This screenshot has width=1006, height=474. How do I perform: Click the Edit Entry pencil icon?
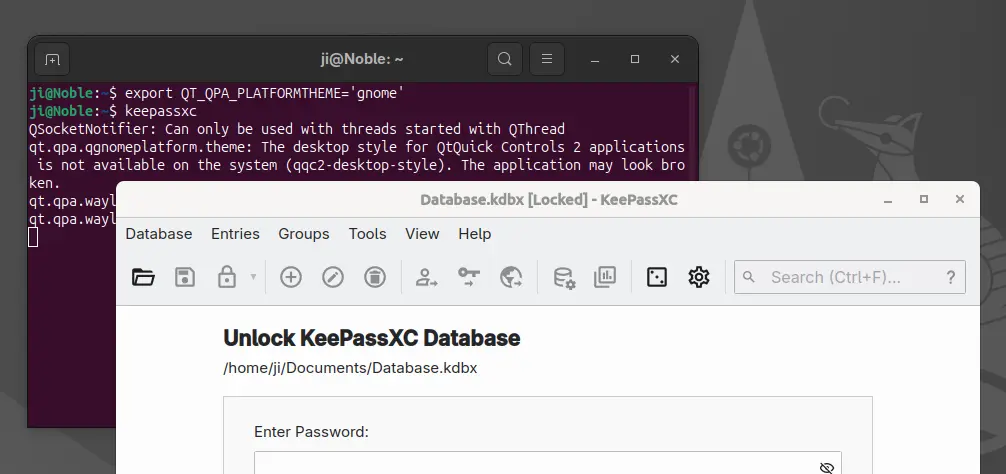coord(332,277)
